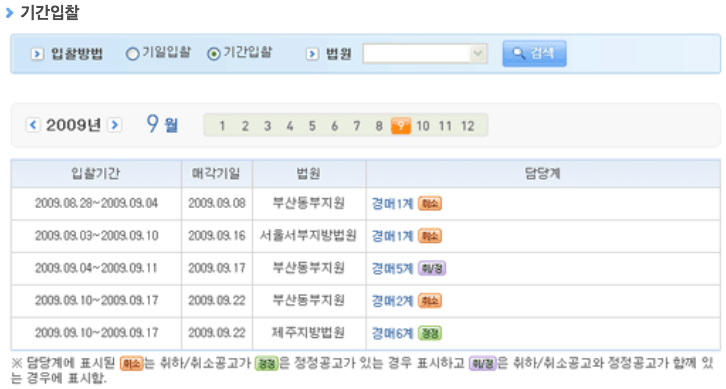Click 취소 badge next to 경매2계
This screenshot has width=726, height=389.
tap(430, 301)
